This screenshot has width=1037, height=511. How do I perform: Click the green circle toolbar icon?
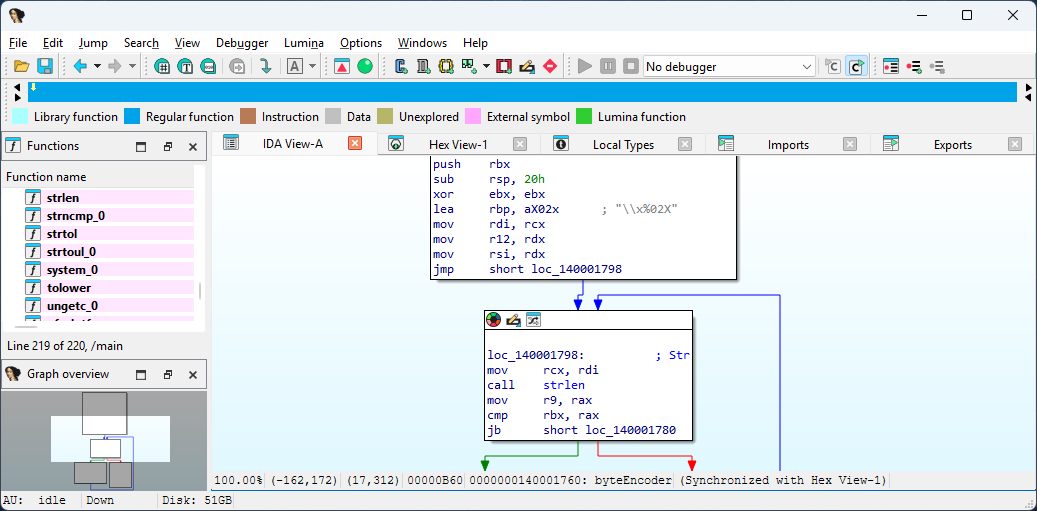click(x=365, y=66)
